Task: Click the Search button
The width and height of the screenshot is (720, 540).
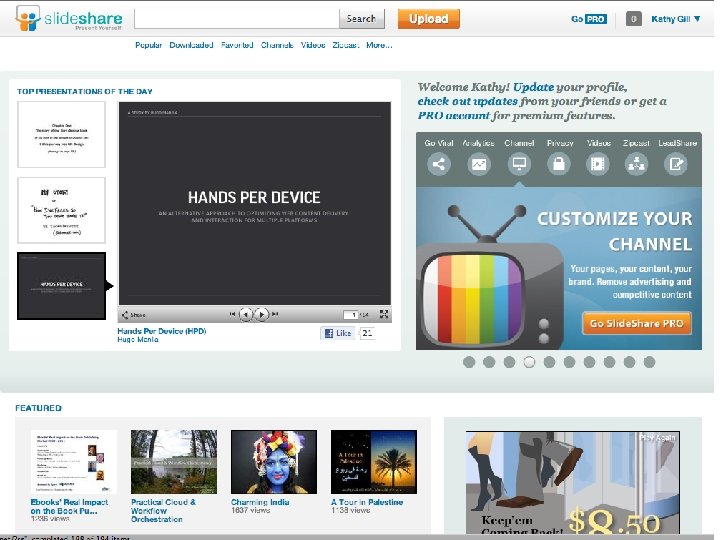Action: 361,19
